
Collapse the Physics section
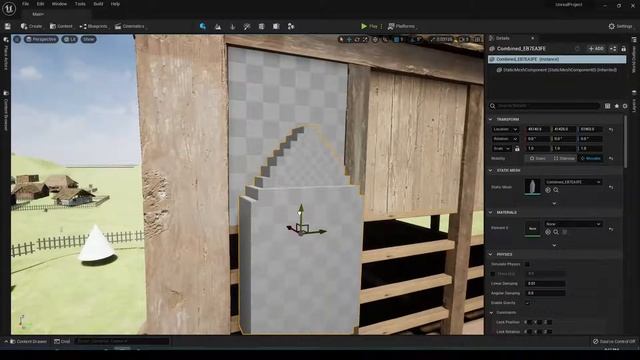pyautogui.click(x=491, y=254)
